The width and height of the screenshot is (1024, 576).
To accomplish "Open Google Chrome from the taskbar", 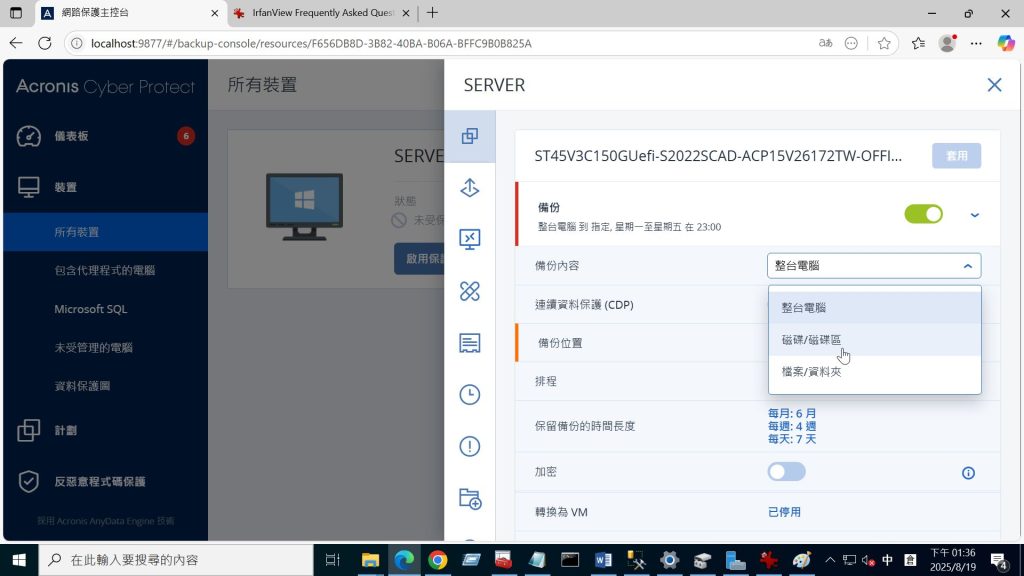I will click(437, 560).
